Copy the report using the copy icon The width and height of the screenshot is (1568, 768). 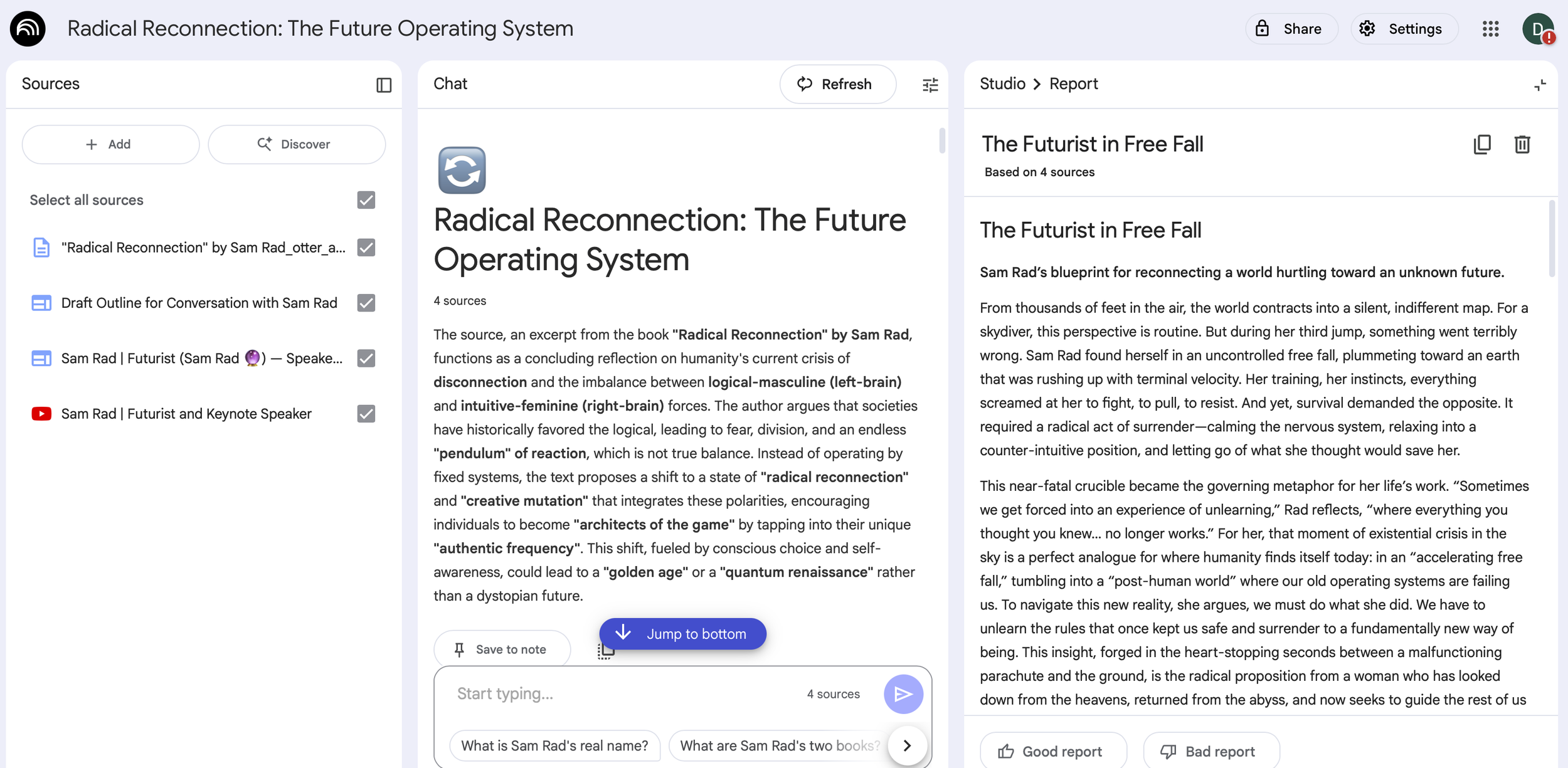click(1481, 145)
